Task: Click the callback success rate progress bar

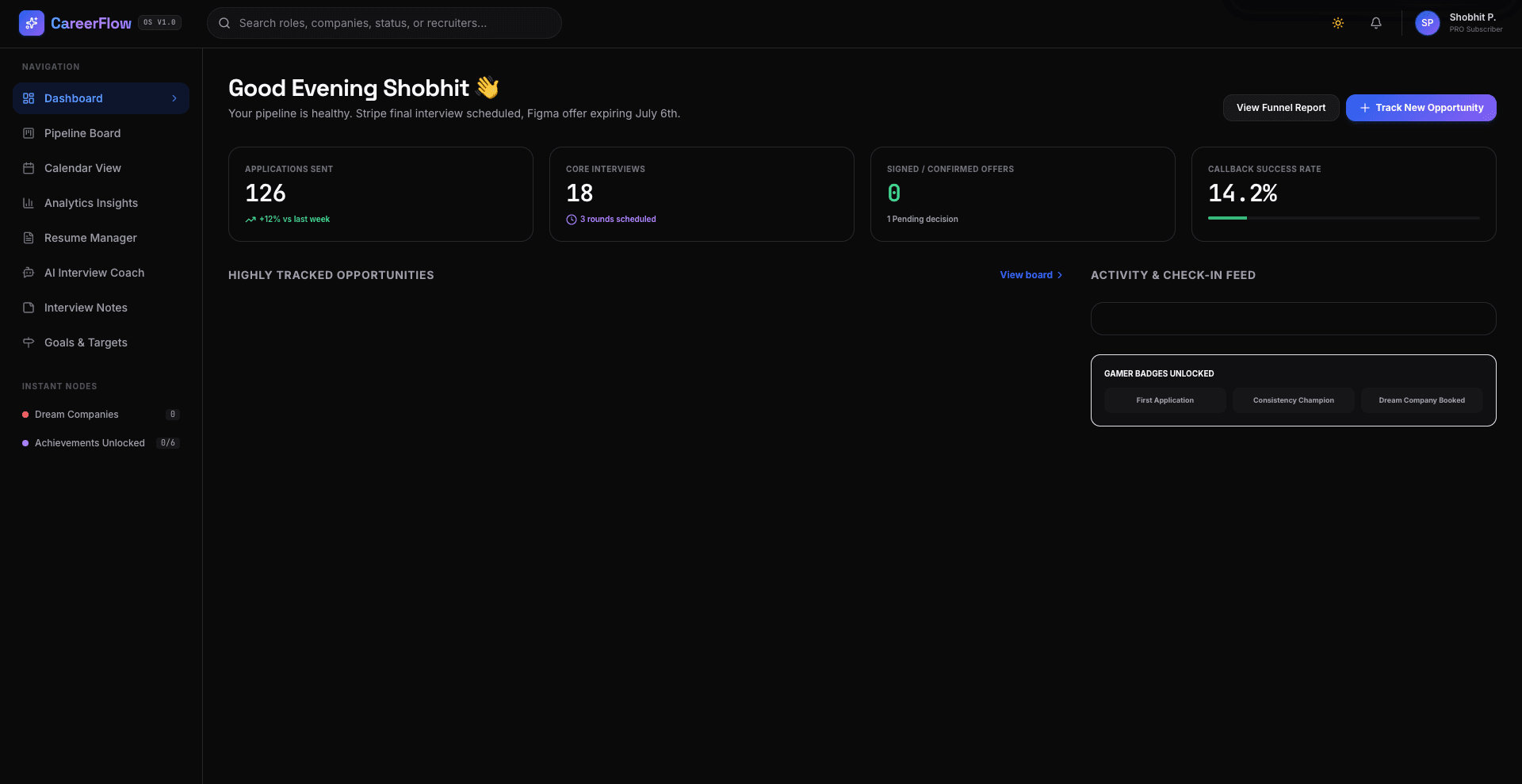Action: pyautogui.click(x=1344, y=218)
